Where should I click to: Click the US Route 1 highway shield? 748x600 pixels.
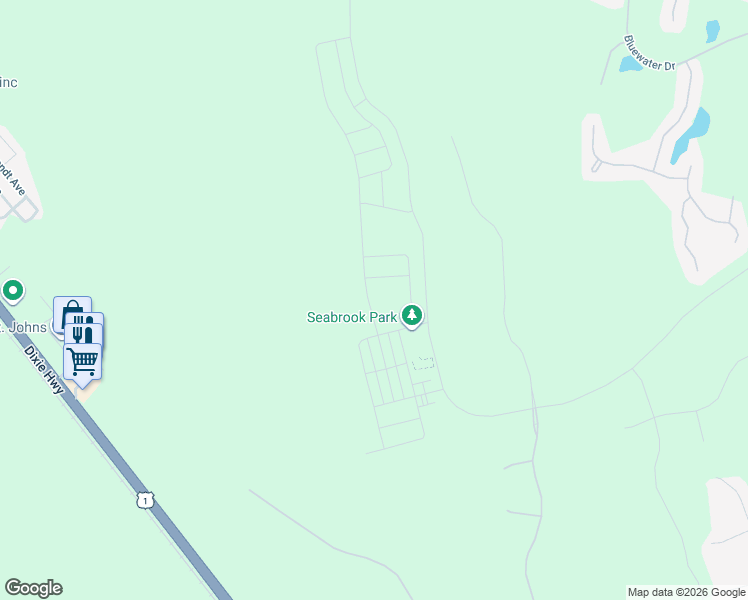point(145,500)
